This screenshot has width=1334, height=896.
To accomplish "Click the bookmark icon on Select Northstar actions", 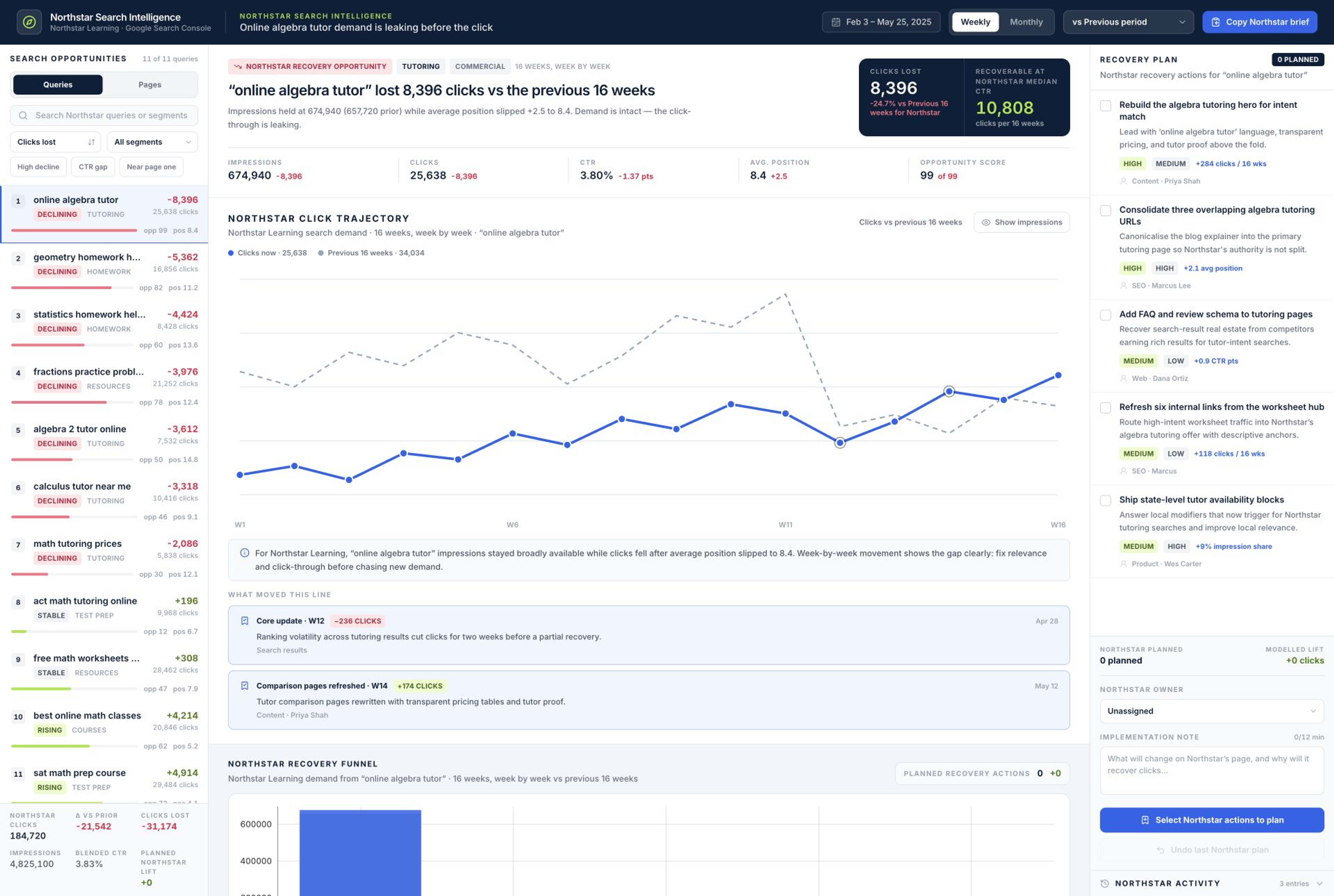I will click(1145, 820).
